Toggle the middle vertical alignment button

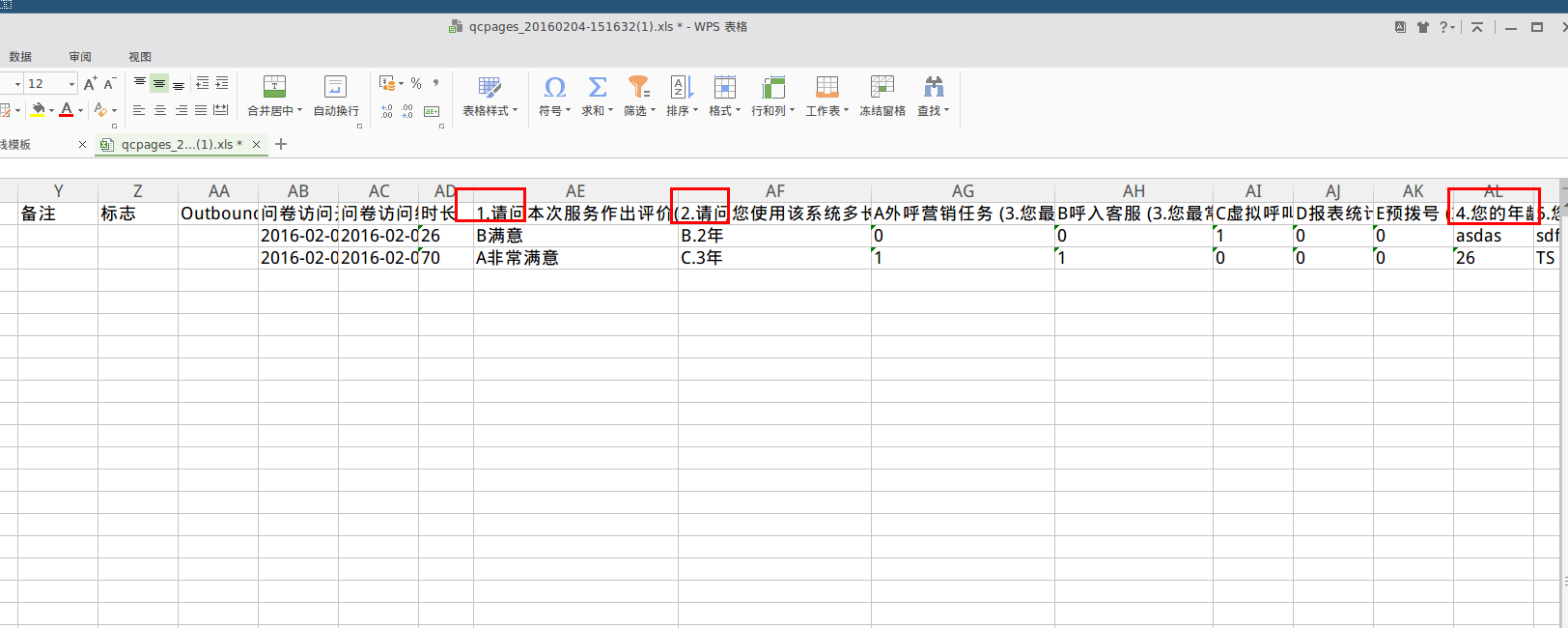point(159,84)
